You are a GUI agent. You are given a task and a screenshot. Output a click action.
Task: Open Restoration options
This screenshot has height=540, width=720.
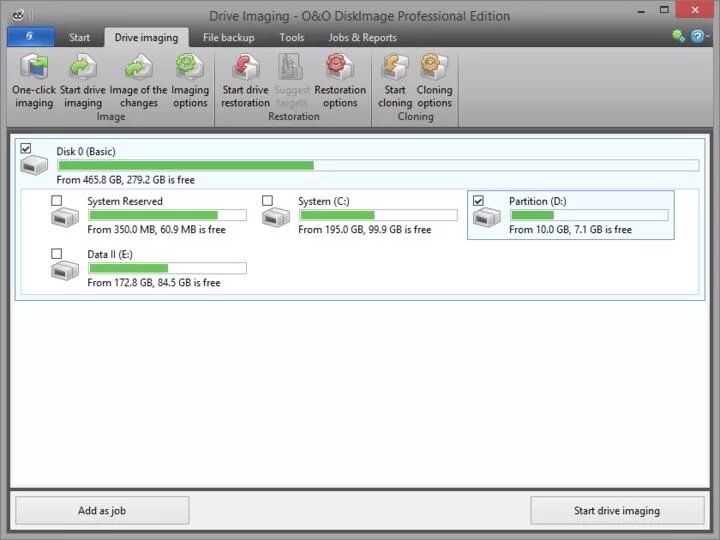tap(340, 68)
